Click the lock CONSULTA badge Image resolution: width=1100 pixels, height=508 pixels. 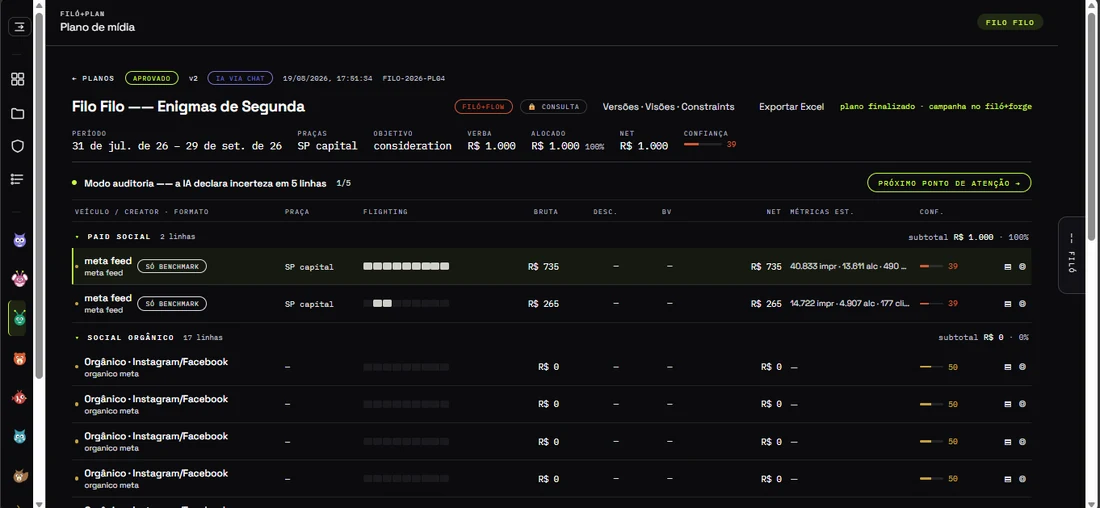[x=554, y=107]
